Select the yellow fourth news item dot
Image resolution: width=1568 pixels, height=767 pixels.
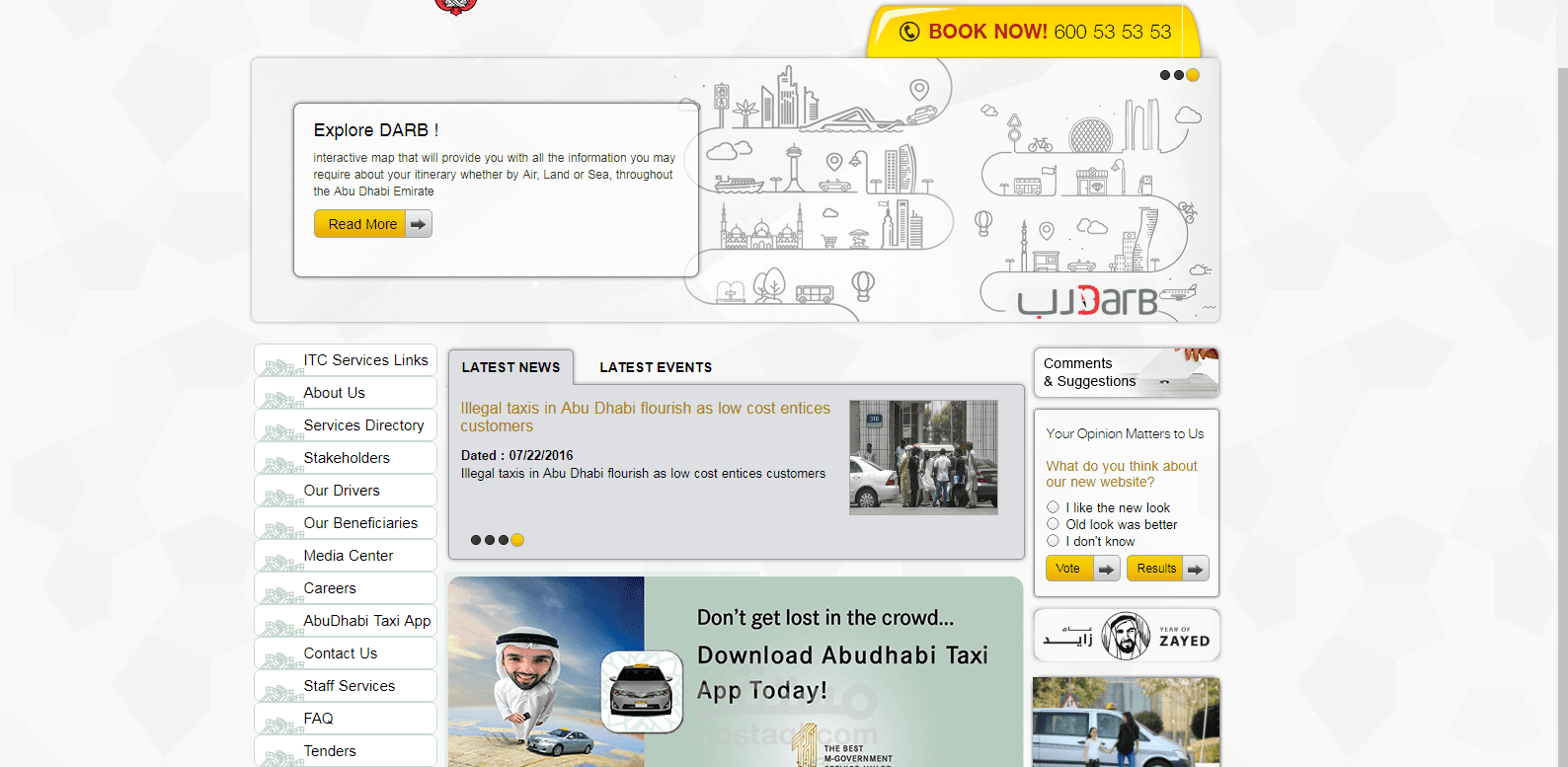[517, 540]
